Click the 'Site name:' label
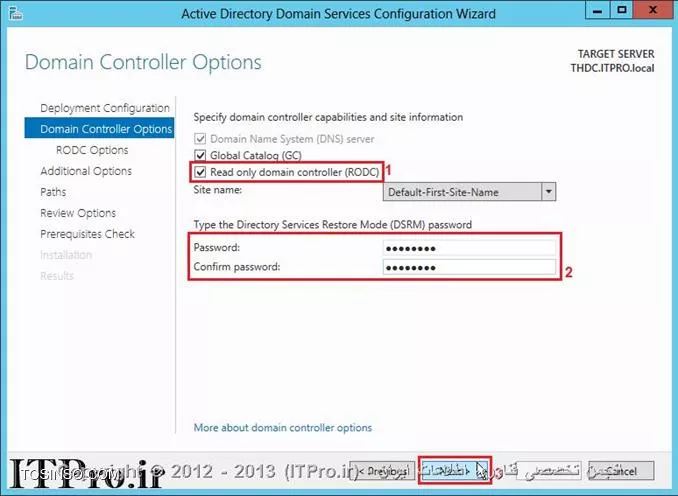Viewport: 678px width, 496px height. pos(217,190)
